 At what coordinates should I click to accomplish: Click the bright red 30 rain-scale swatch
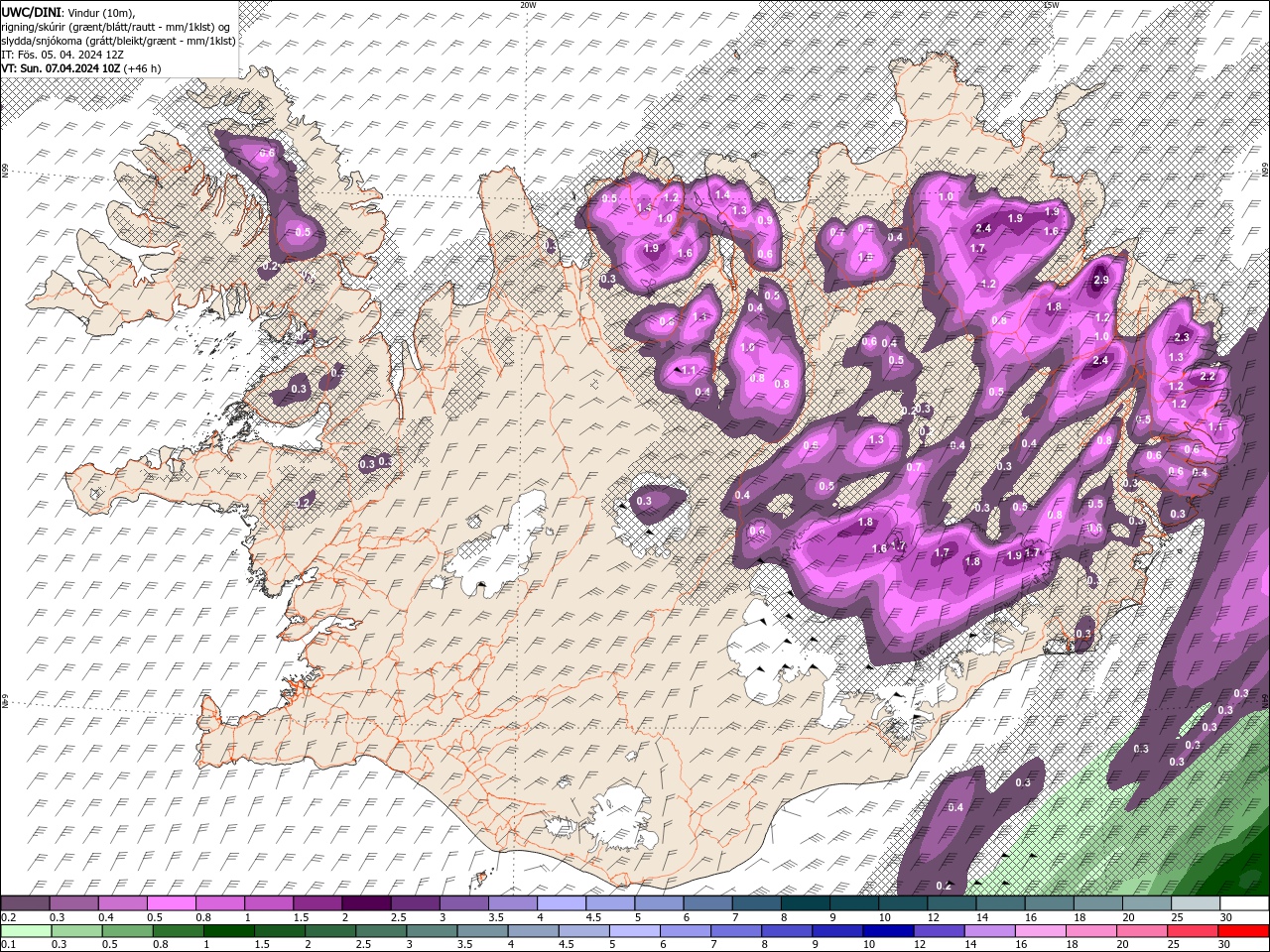tap(1243, 930)
